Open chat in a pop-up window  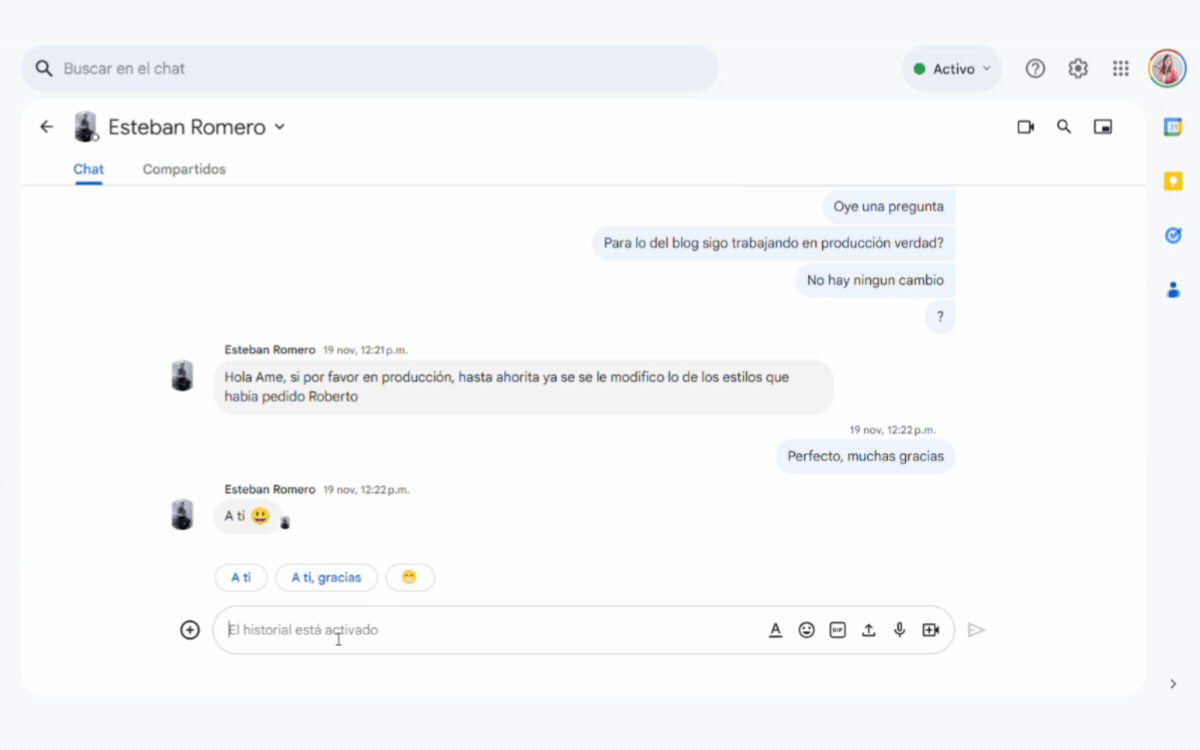pos(1103,127)
